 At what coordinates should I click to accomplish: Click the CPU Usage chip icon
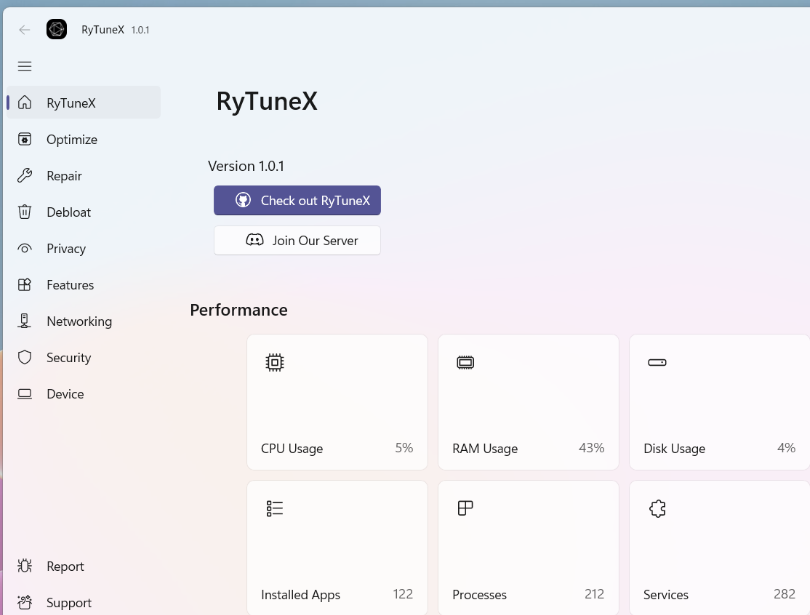click(275, 362)
